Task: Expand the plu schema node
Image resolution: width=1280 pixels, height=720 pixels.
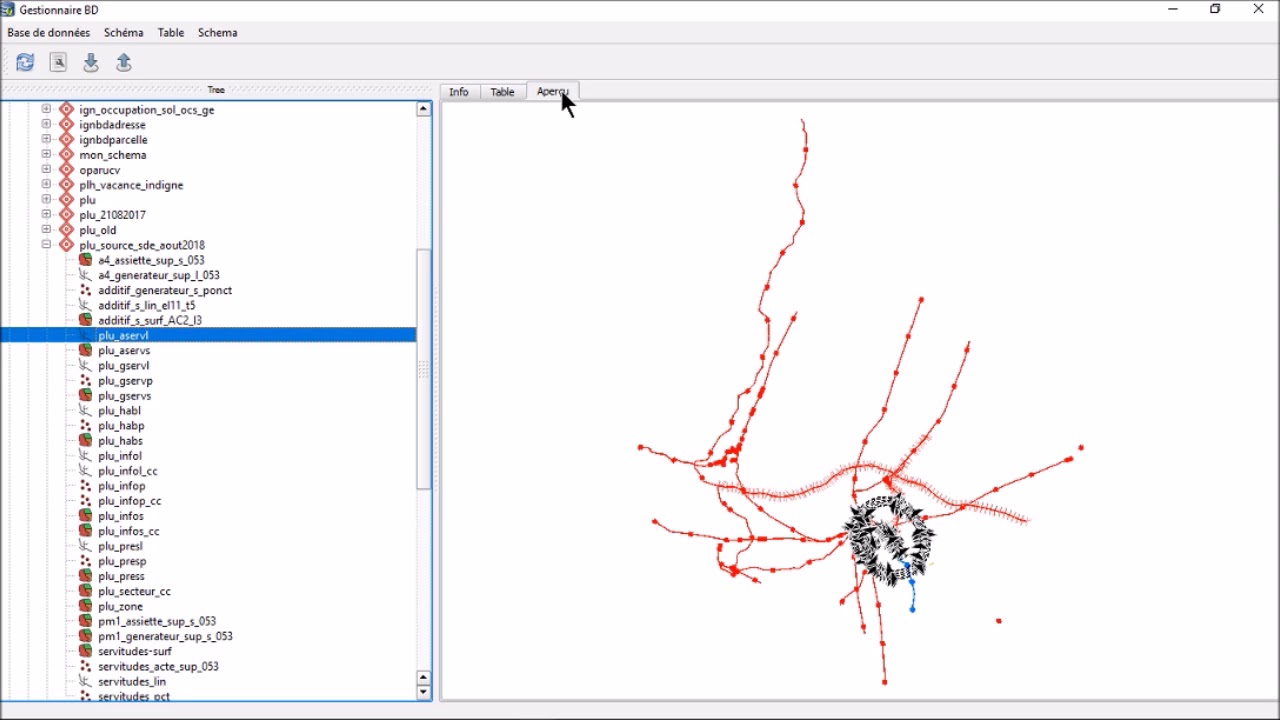Action: pyautogui.click(x=46, y=200)
